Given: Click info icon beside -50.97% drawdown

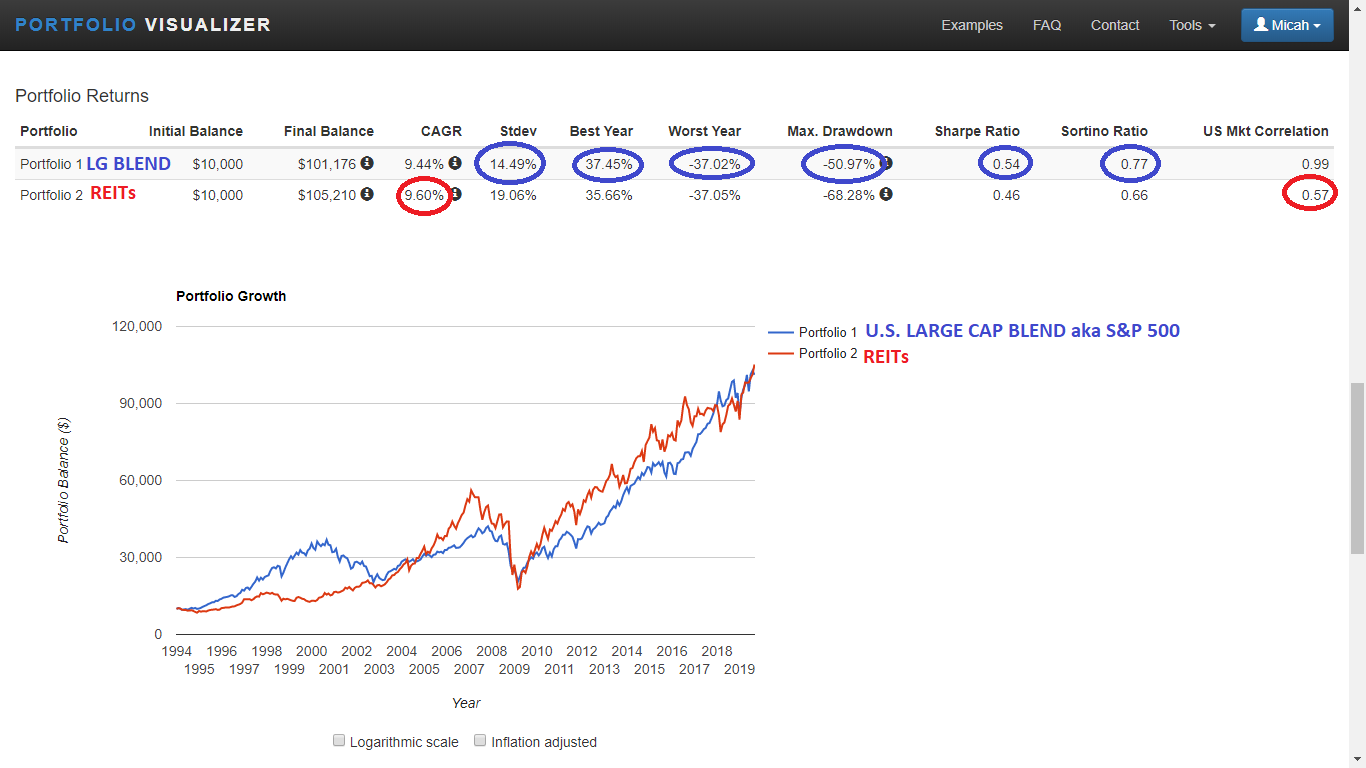Looking at the screenshot, I should tap(886, 163).
